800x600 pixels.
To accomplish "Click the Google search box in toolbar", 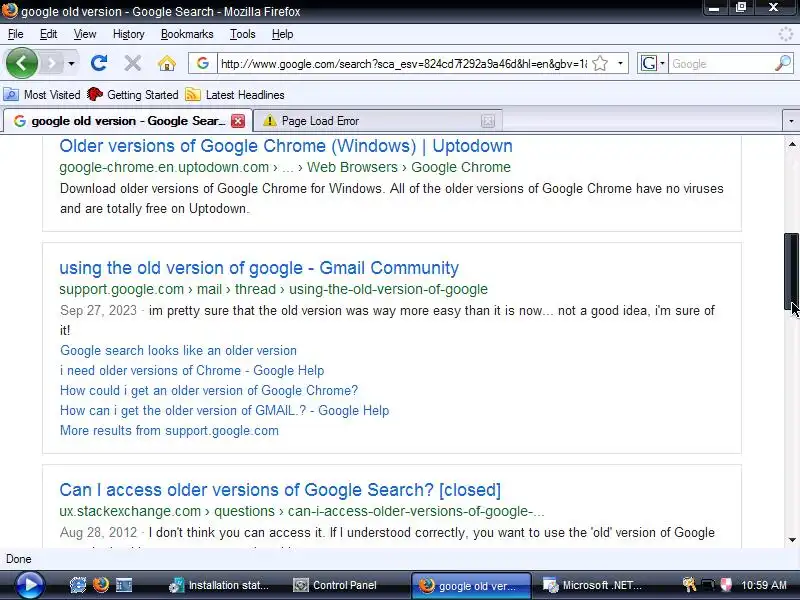I will pyautogui.click(x=720, y=64).
